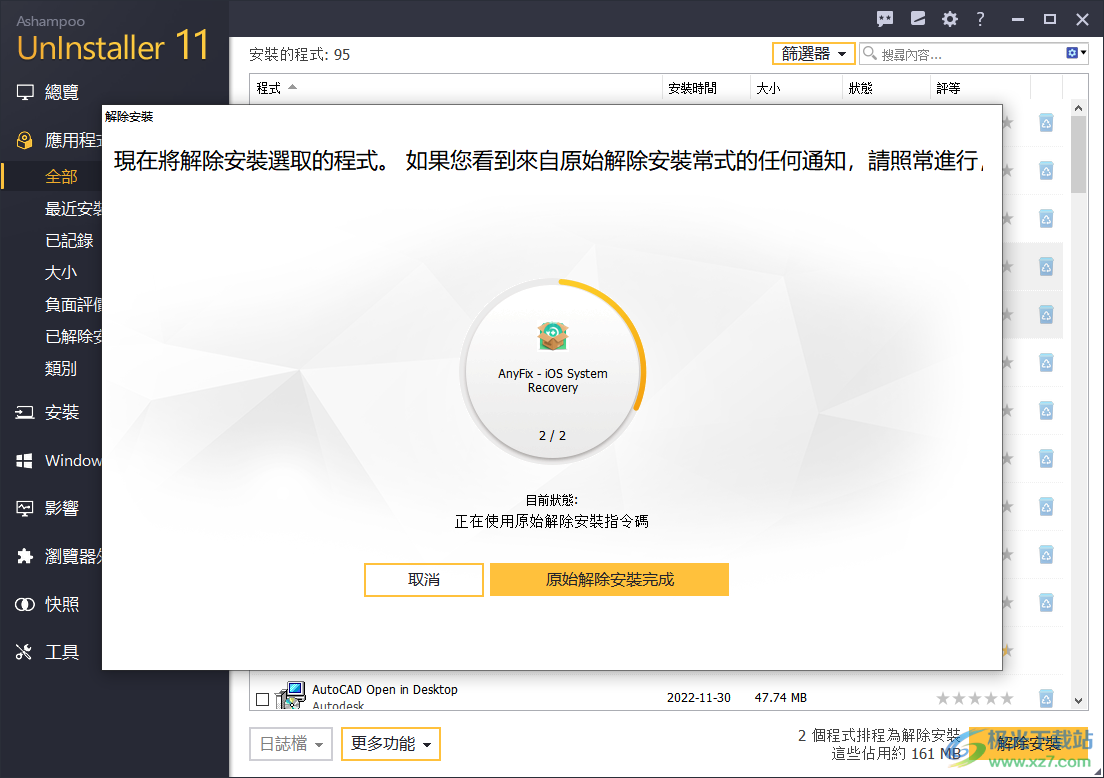Image resolution: width=1104 pixels, height=778 pixels.
Task: Maximize the UnInstaller window
Action: [x=1050, y=19]
